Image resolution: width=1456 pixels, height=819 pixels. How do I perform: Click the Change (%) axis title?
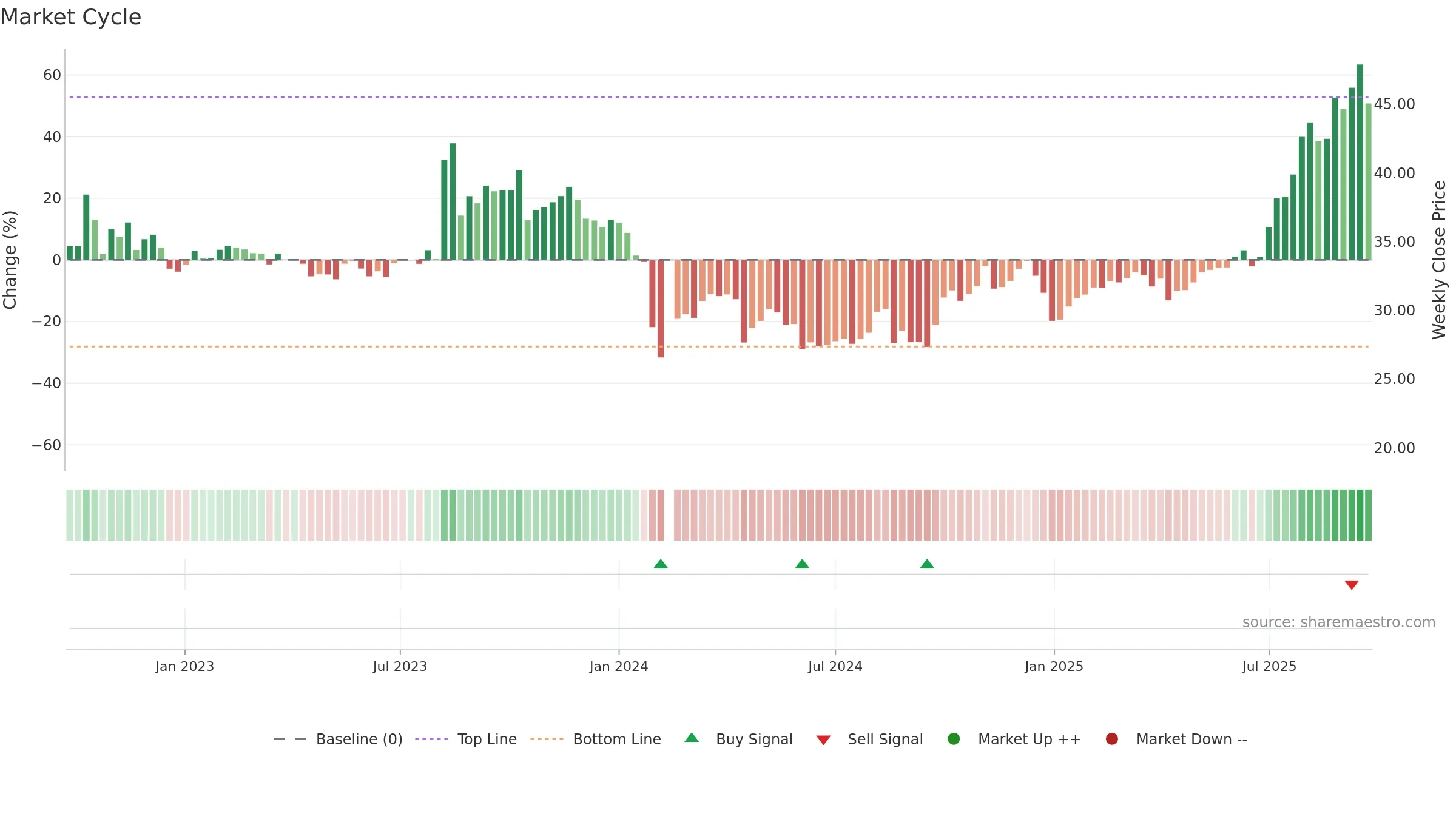10,260
